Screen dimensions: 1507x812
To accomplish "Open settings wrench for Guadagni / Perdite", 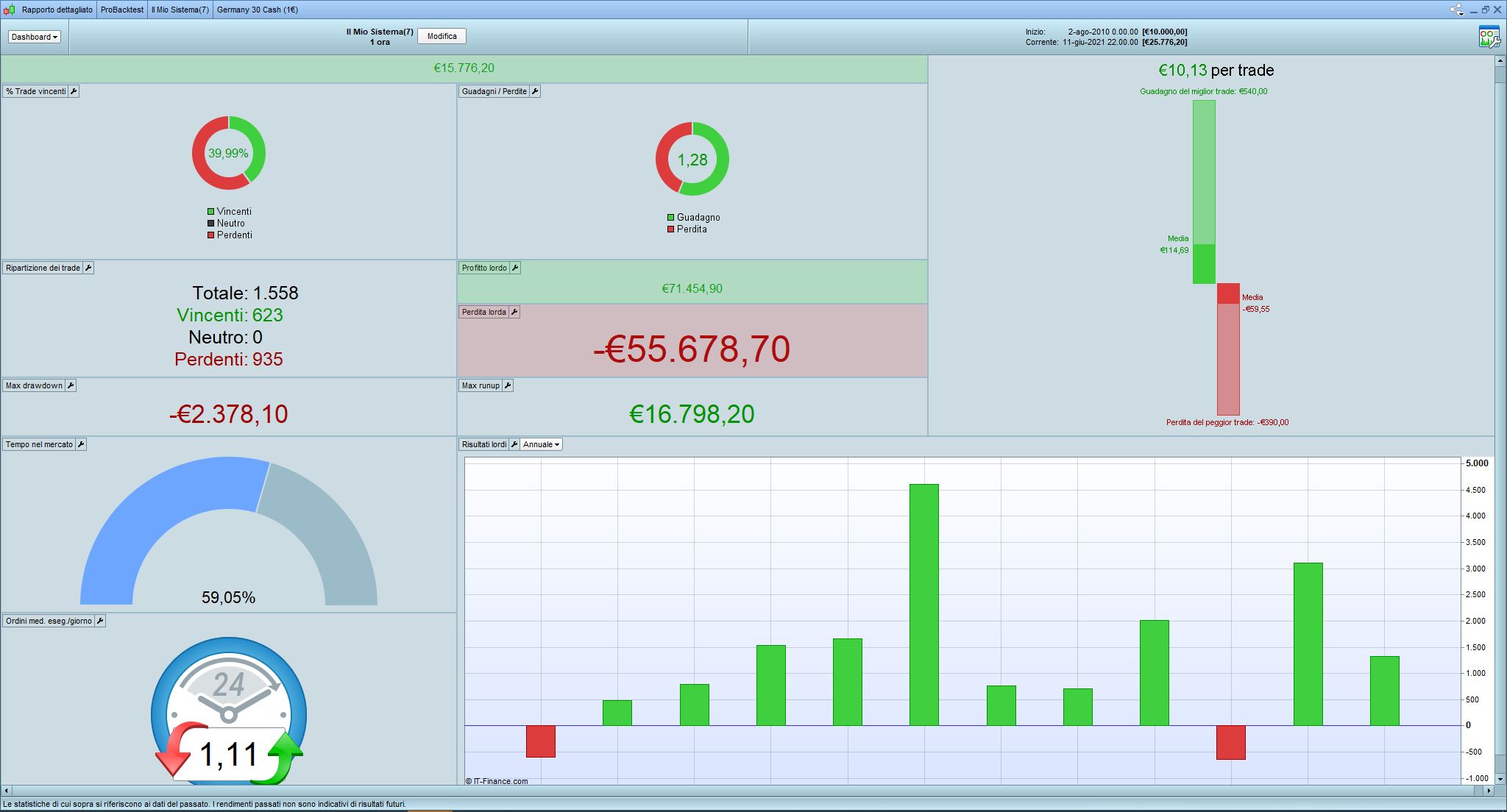I will tap(535, 91).
